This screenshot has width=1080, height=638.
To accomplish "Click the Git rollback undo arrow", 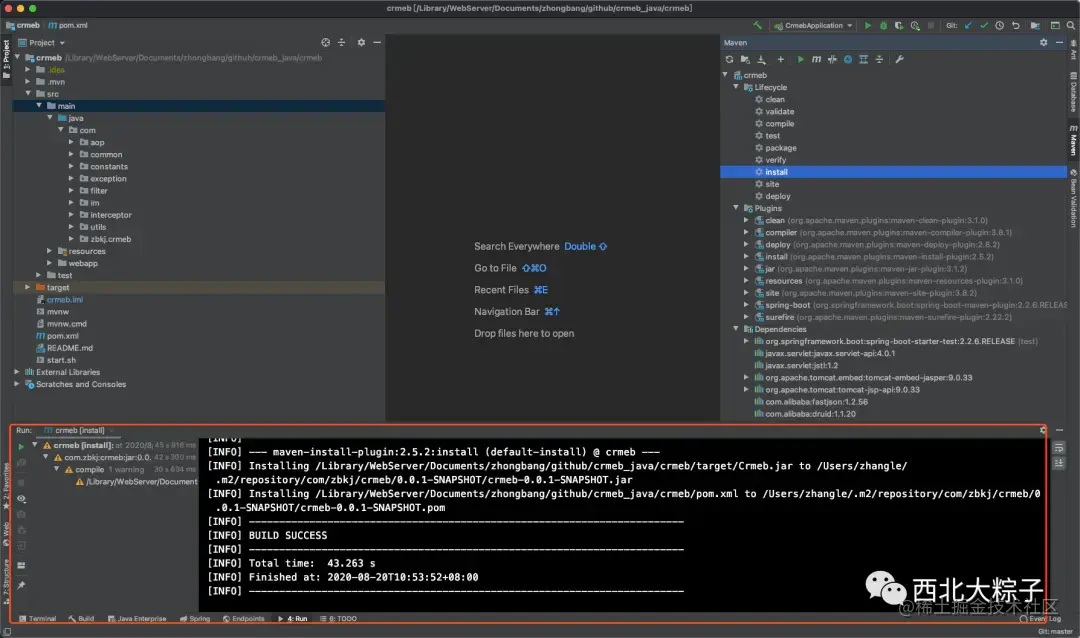I will coord(1015,25).
